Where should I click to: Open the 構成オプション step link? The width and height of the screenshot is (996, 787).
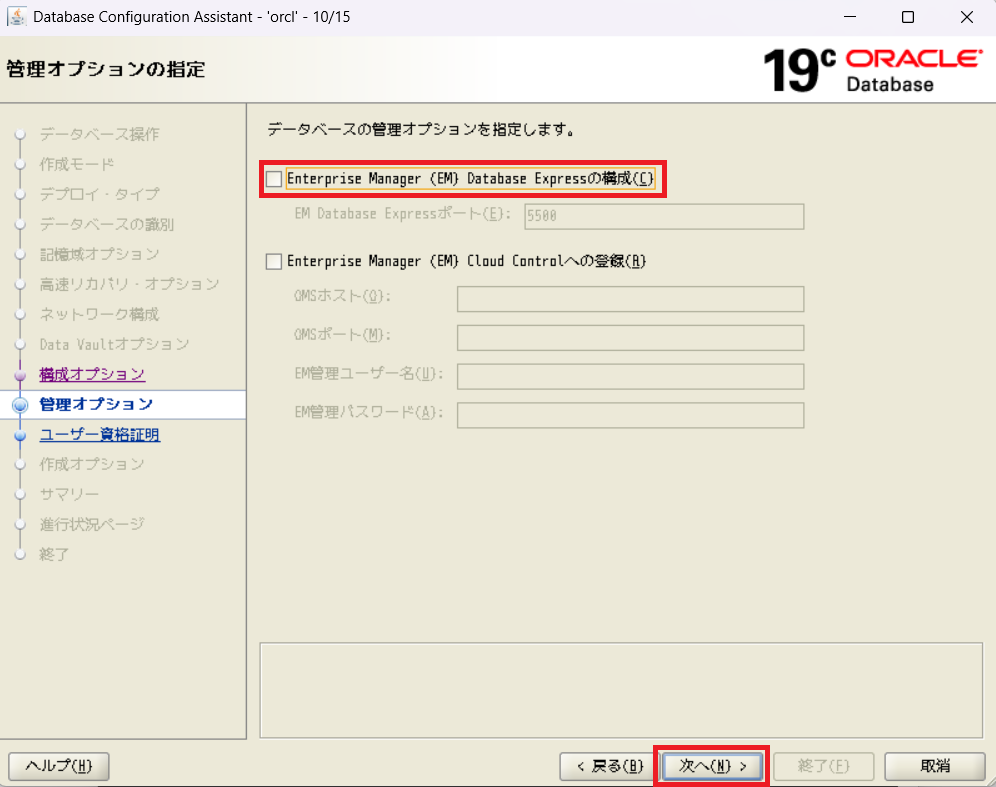(x=92, y=374)
